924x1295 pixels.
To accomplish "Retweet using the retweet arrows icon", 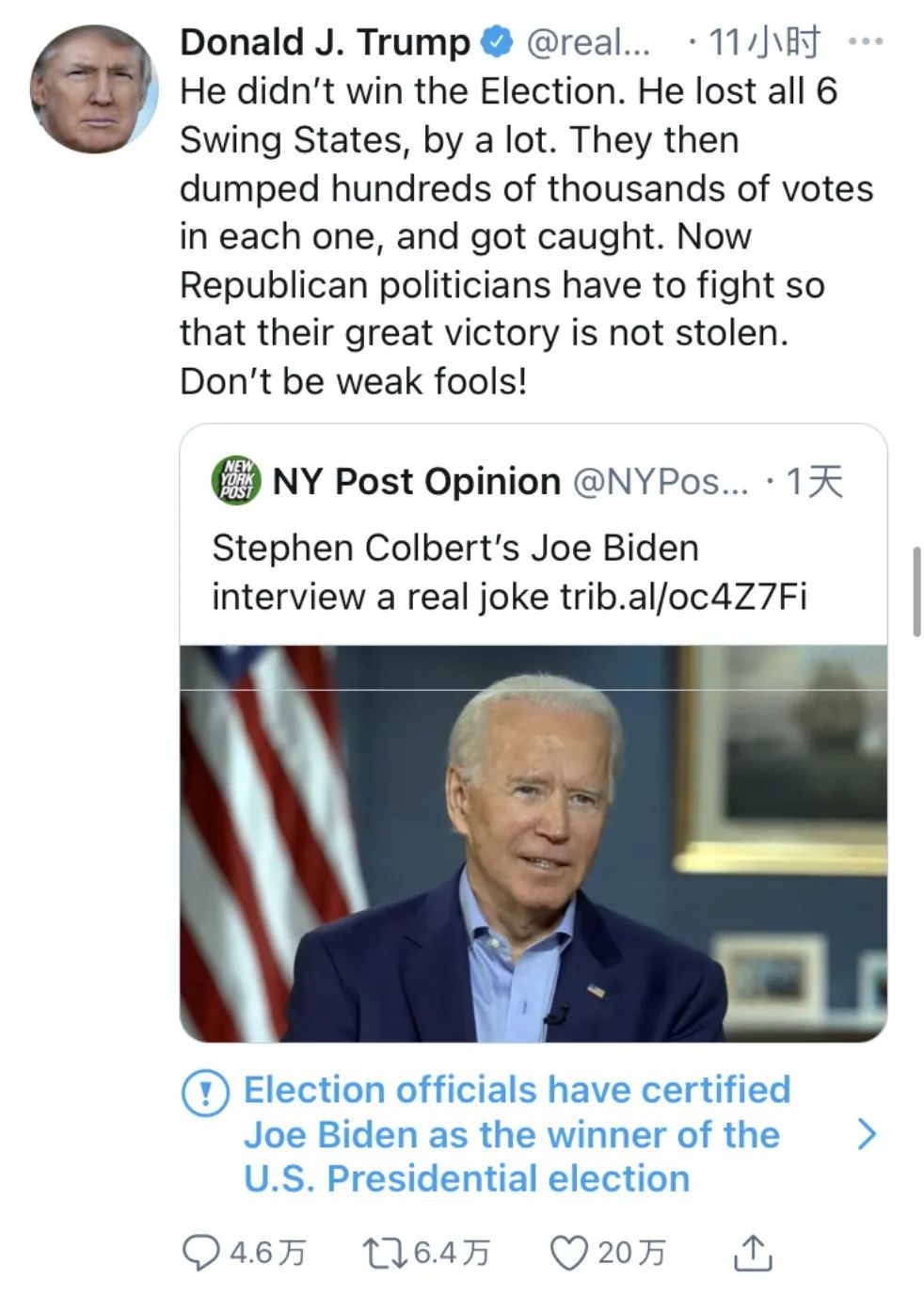I will (x=384, y=1253).
